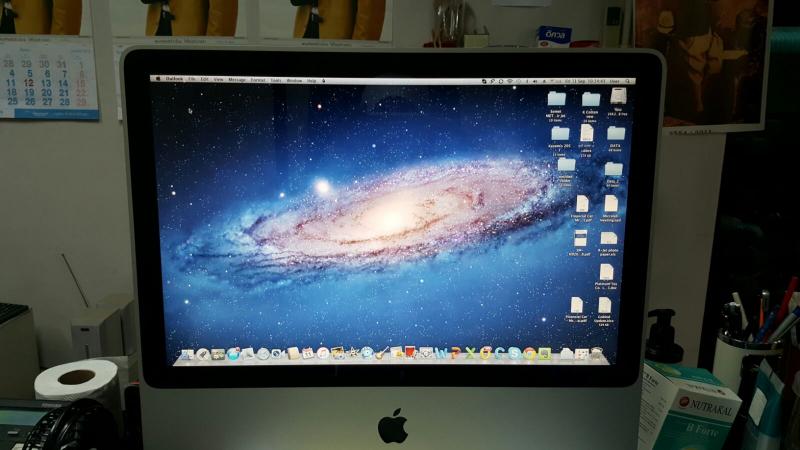Launch Skype S icon in Dock
The image size is (800, 450).
tap(513, 354)
